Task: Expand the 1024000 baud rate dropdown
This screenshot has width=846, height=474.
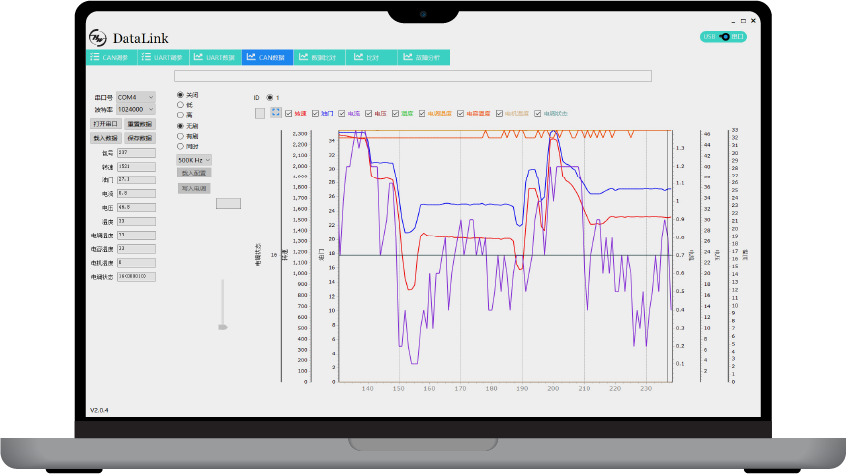Action: [x=136, y=109]
